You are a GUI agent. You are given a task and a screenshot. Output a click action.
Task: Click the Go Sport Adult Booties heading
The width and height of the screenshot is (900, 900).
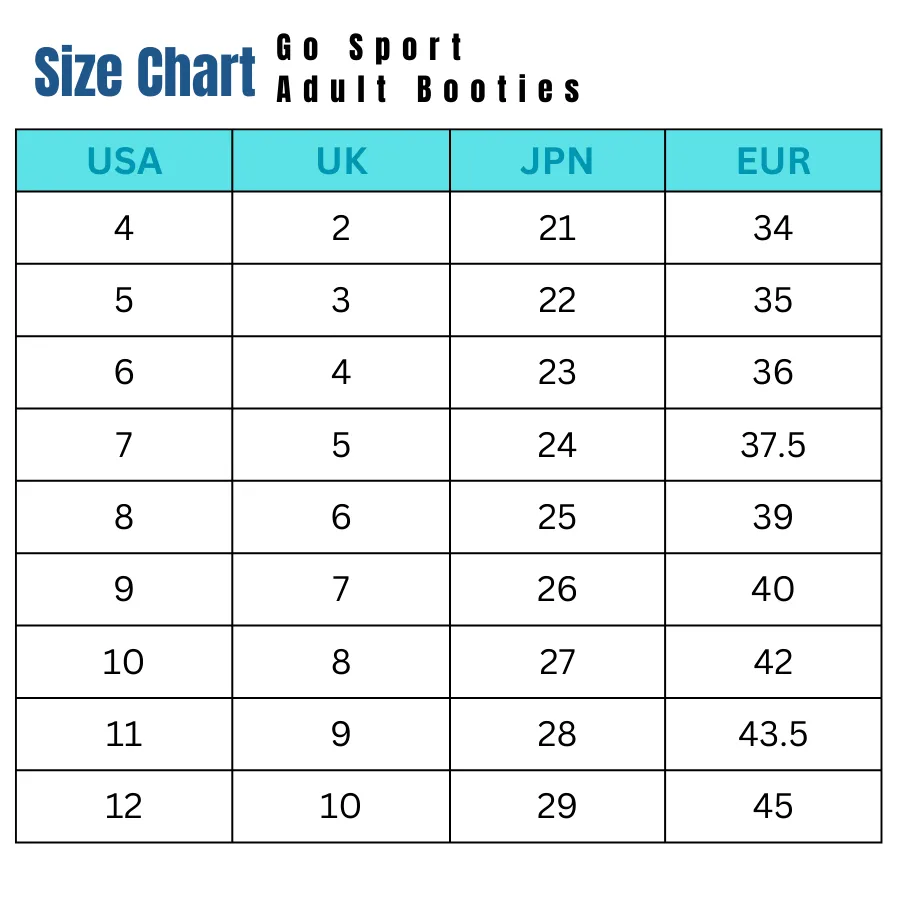click(428, 69)
